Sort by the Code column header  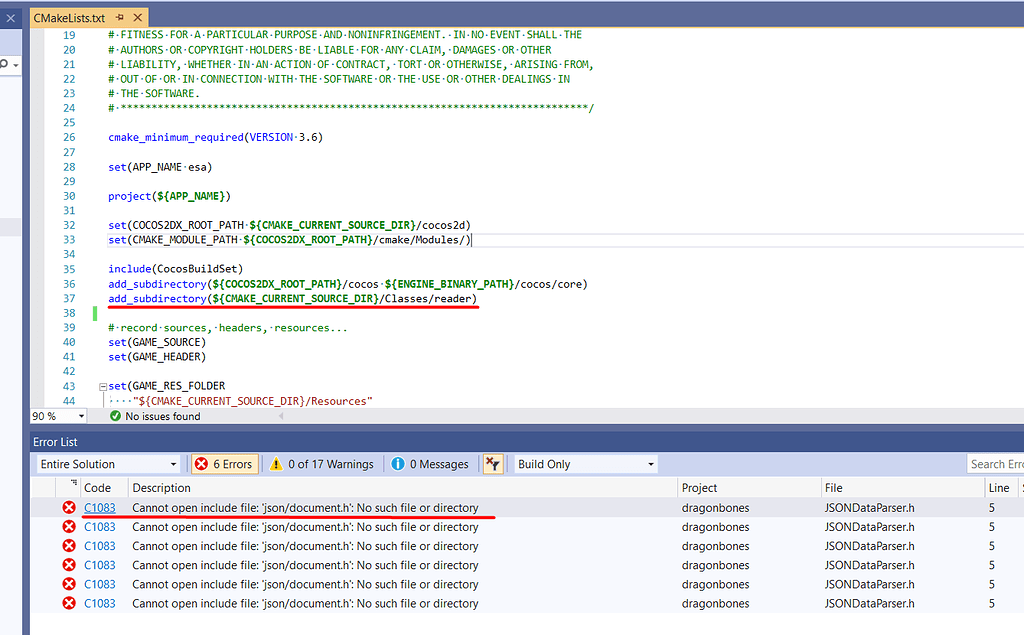(x=97, y=487)
